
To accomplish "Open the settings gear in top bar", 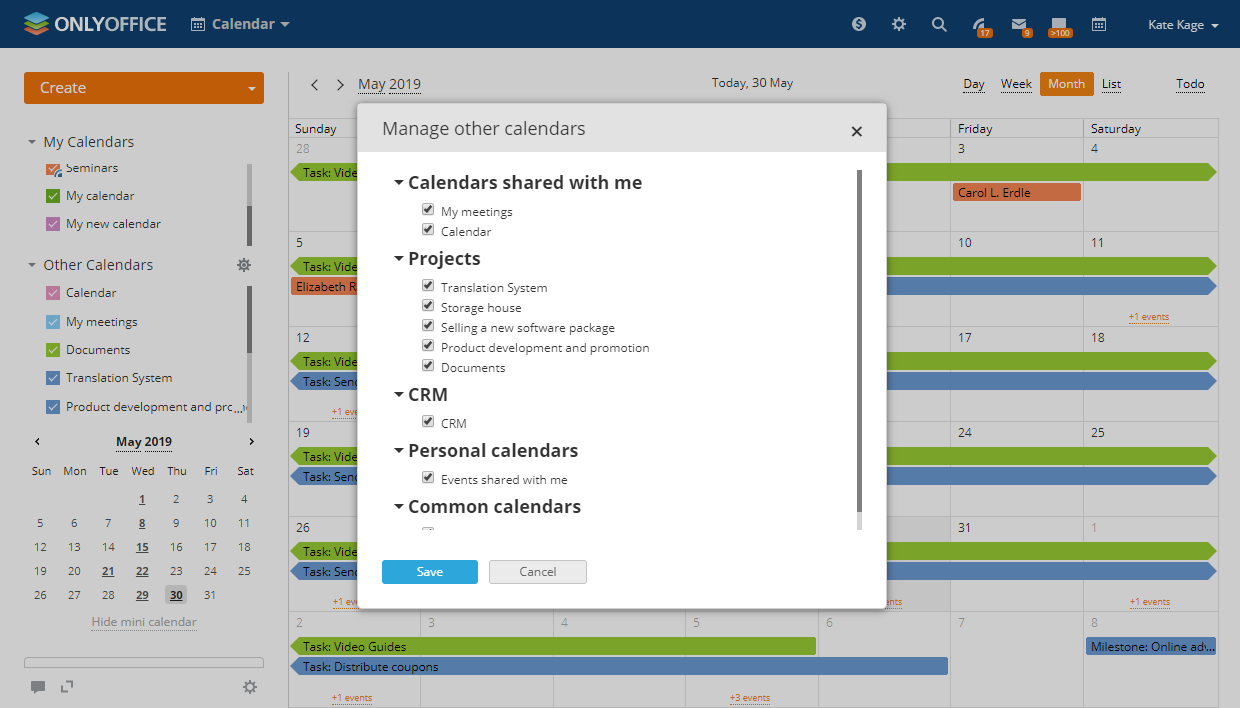I will [x=899, y=24].
